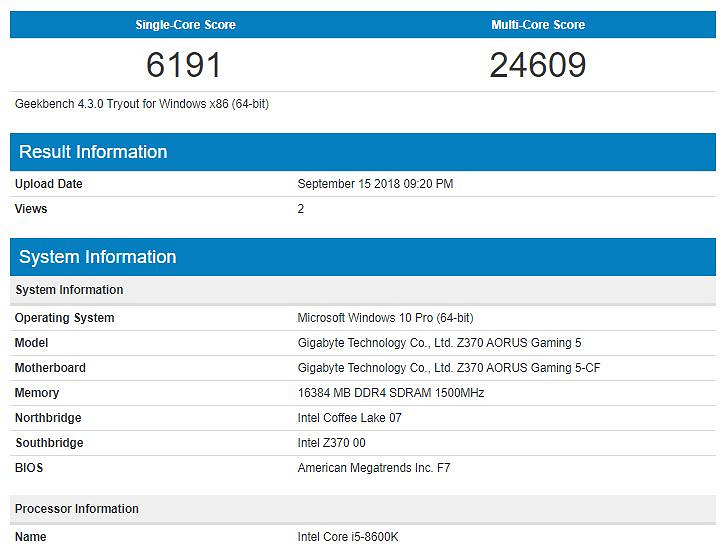Click the Memory label
The height and width of the screenshot is (547, 723).
click(37, 392)
